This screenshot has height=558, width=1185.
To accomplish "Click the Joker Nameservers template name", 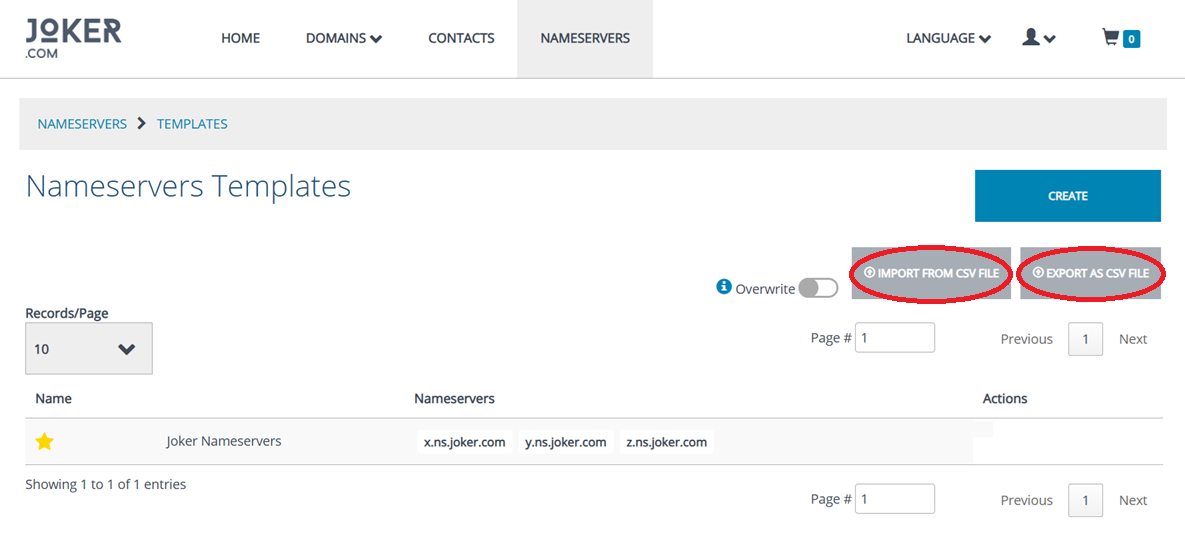I will pyautogui.click(x=224, y=441).
